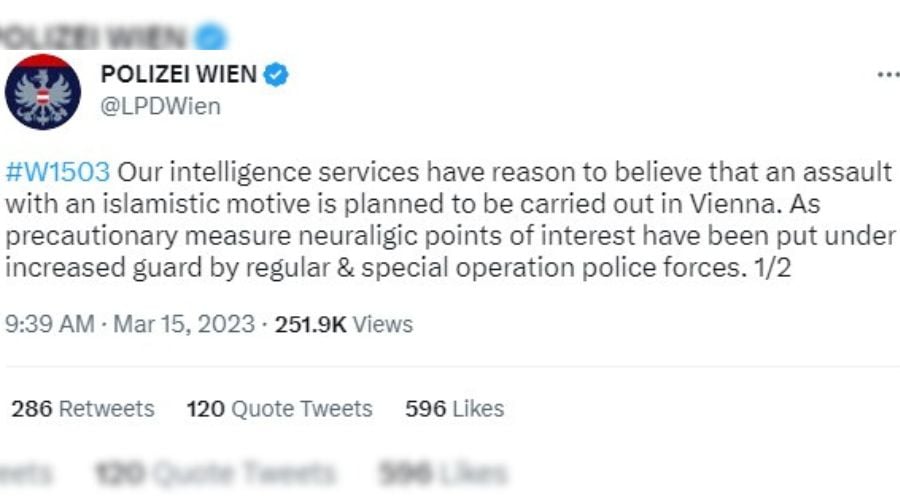The height and width of the screenshot is (500, 900).
Task: Click the POLIZEI WIEN display name
Action: click(x=179, y=74)
